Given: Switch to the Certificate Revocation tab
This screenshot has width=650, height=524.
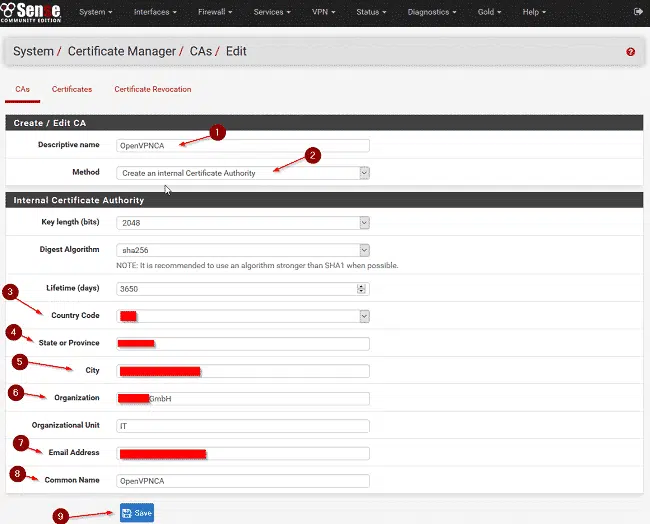Looking at the screenshot, I should (153, 89).
